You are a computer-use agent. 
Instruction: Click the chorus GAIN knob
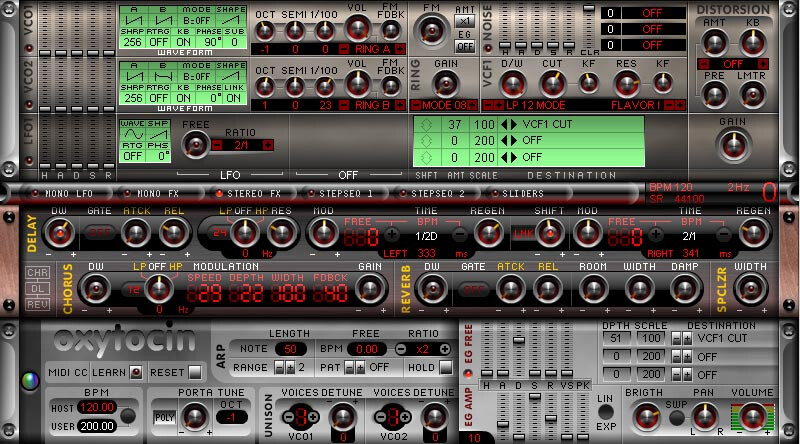tap(372, 289)
